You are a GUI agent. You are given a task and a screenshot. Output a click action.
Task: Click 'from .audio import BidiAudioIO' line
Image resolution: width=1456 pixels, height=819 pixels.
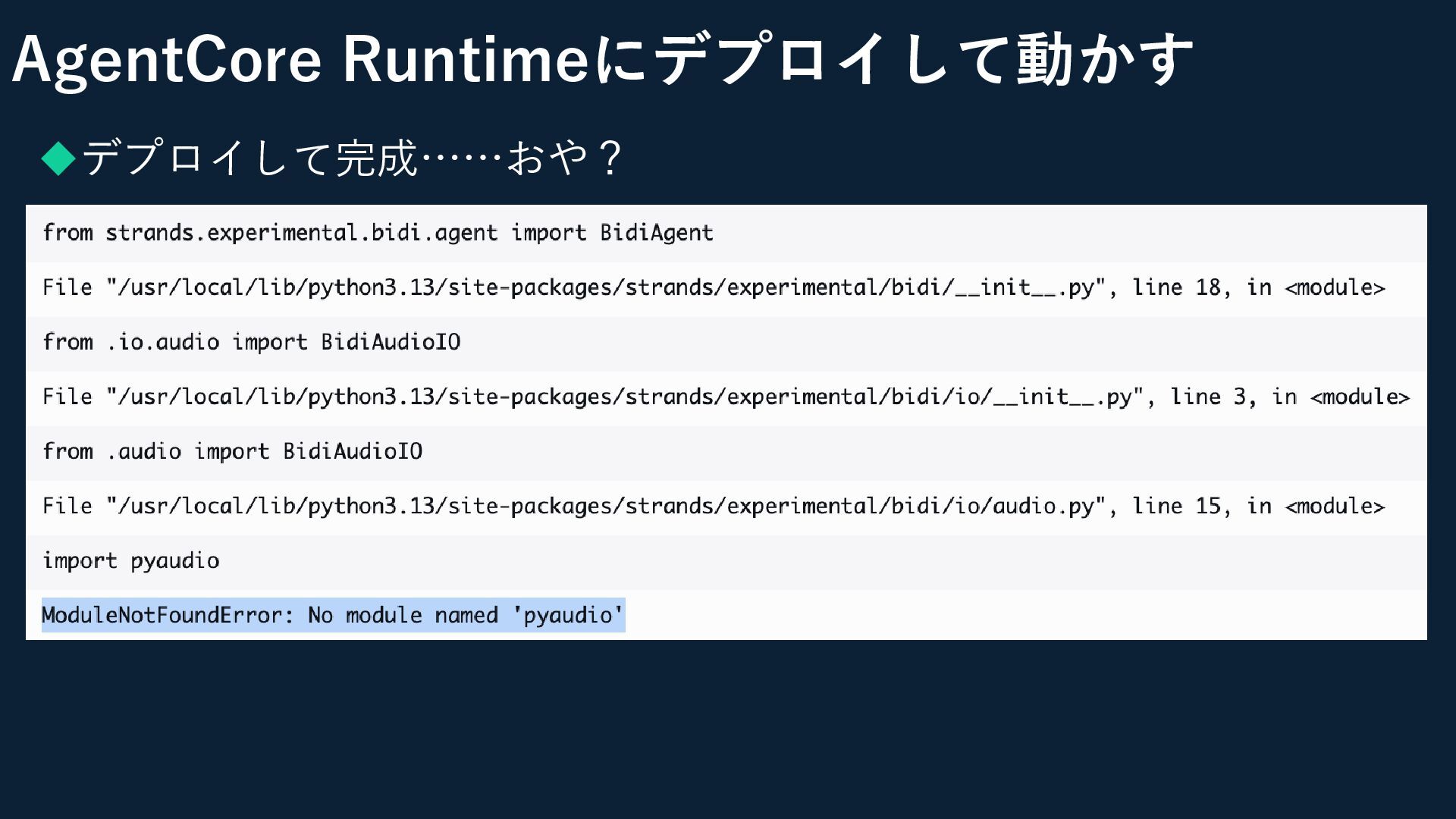tap(232, 452)
